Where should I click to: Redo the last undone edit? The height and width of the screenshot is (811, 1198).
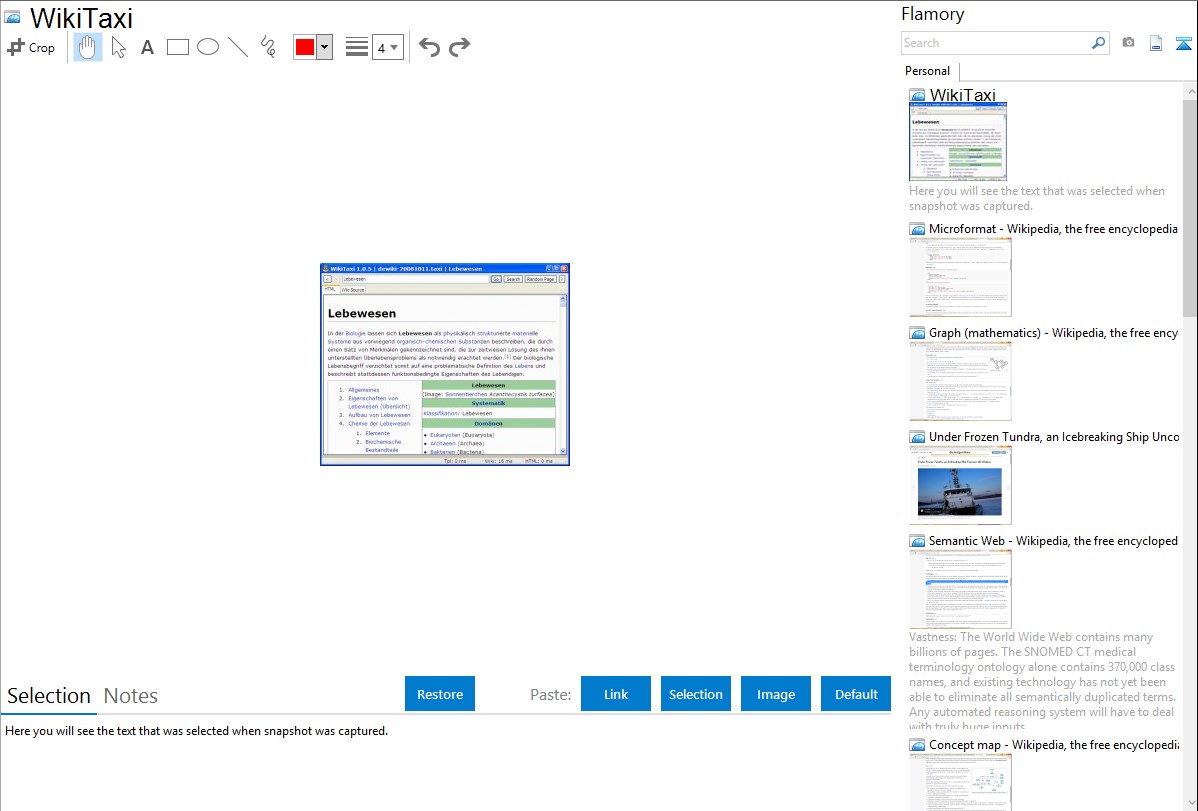(x=459, y=47)
